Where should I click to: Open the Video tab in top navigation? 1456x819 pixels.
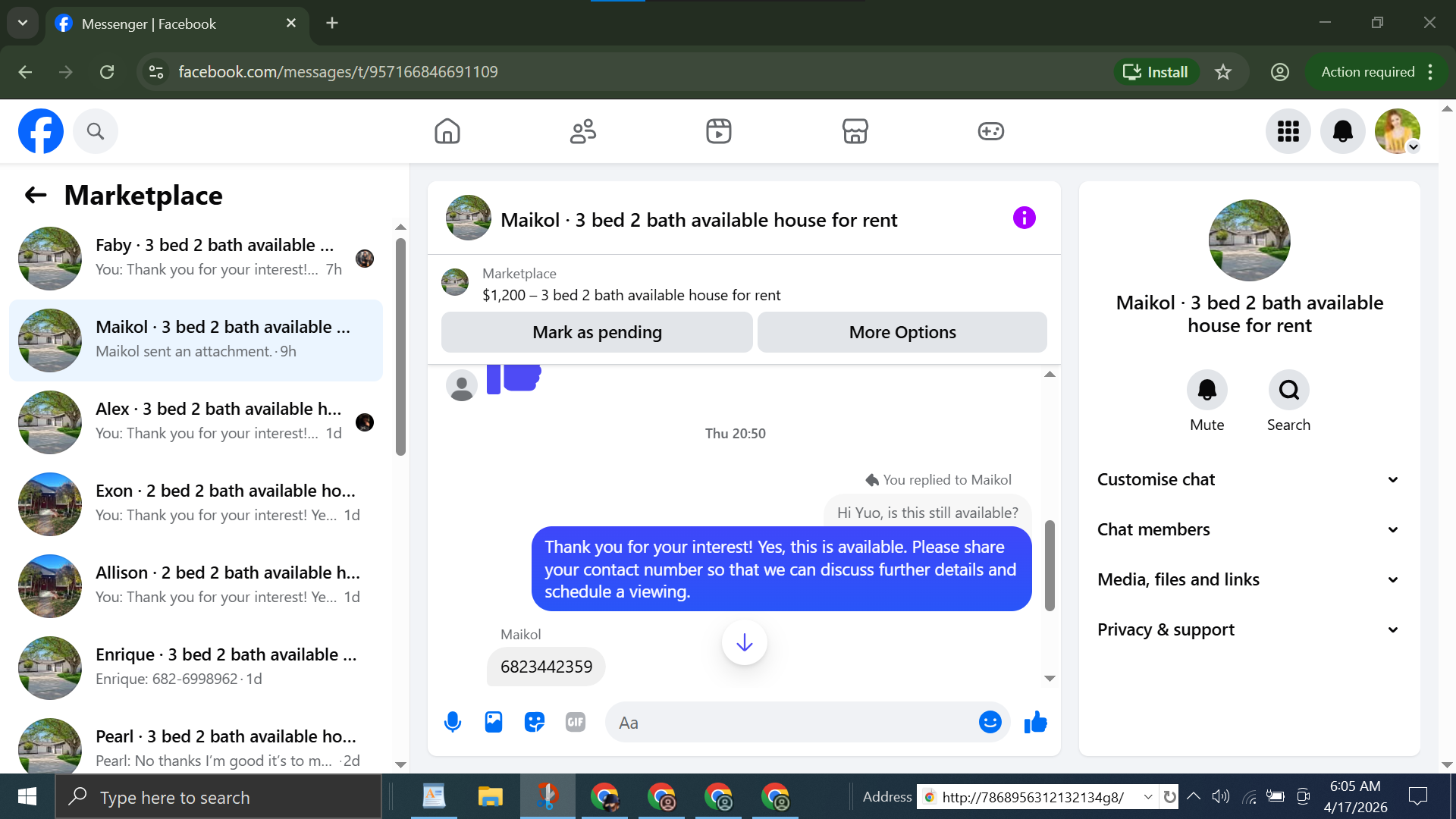(718, 131)
